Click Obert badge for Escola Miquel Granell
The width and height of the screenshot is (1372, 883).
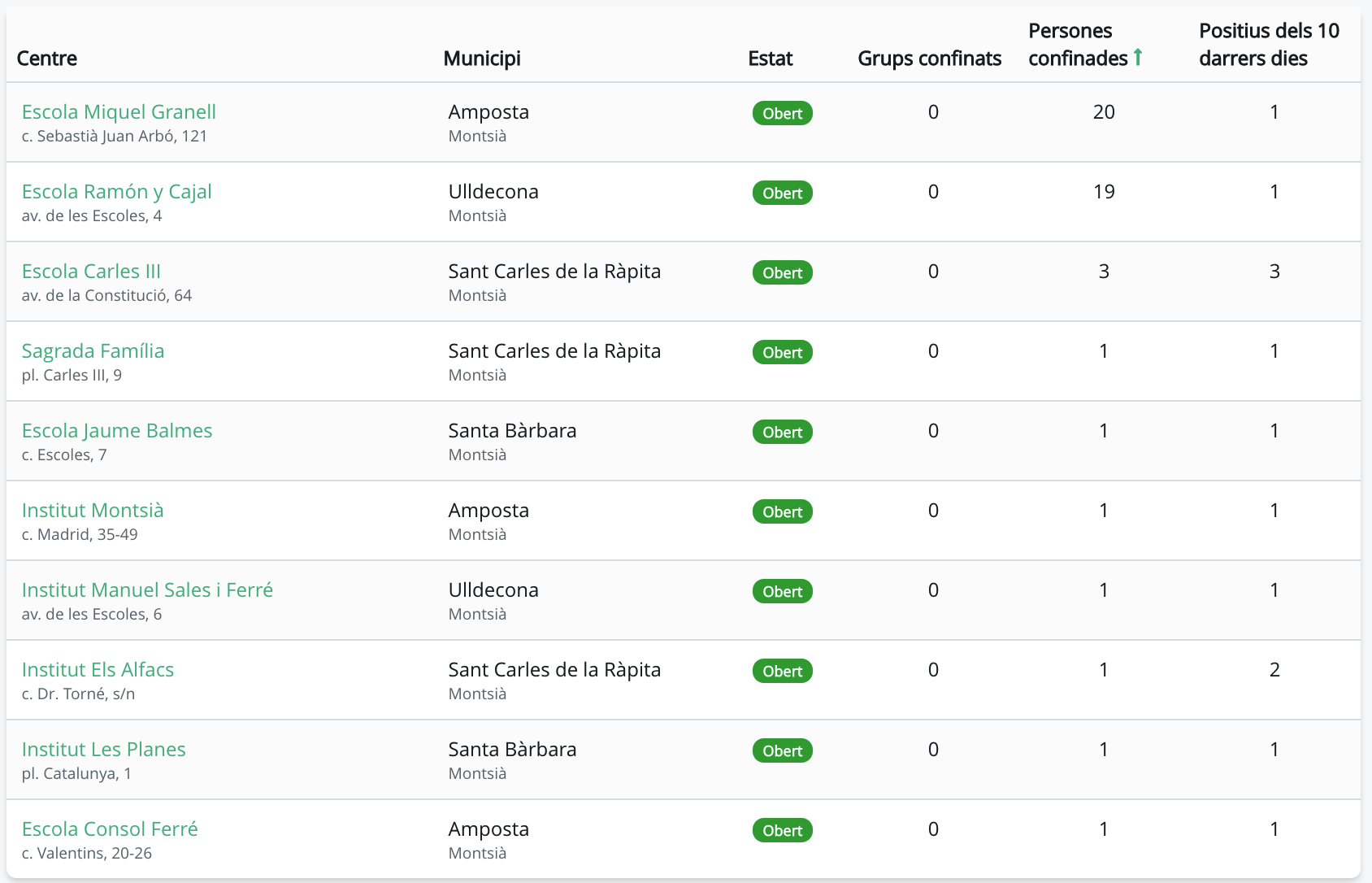click(x=782, y=114)
